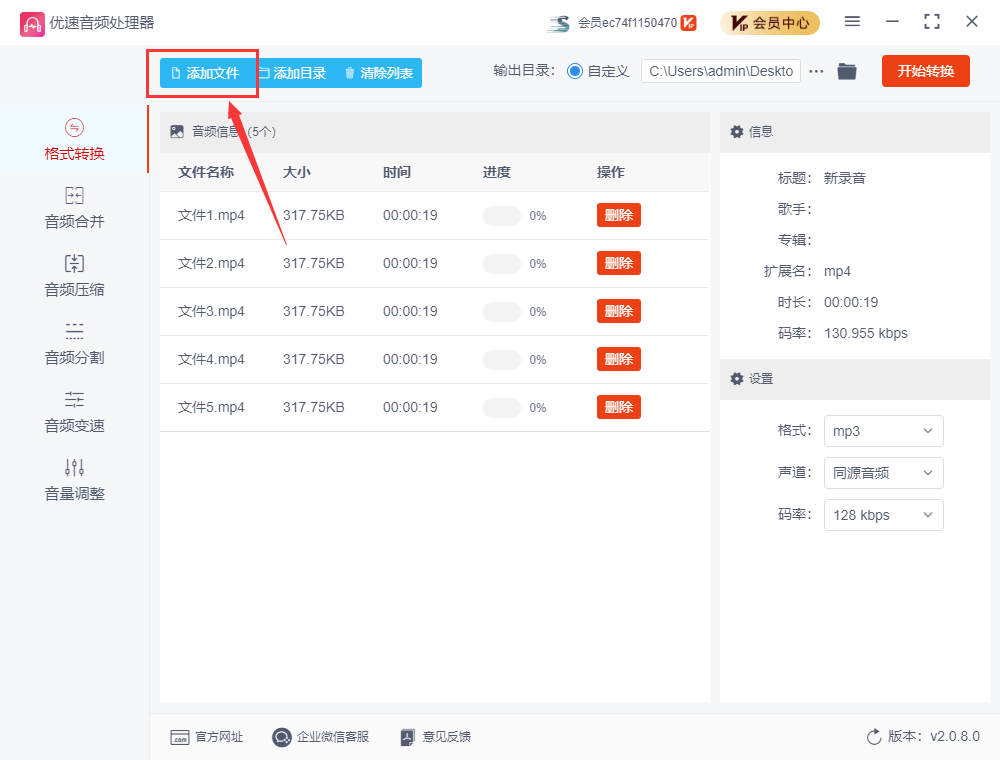Select the 文件3.mp4 file name
Screen dimensions: 1000x760
click(210, 311)
